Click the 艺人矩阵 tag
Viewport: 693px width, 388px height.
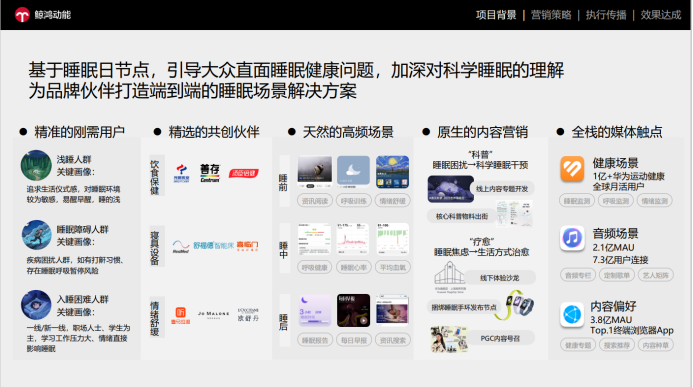655,275
